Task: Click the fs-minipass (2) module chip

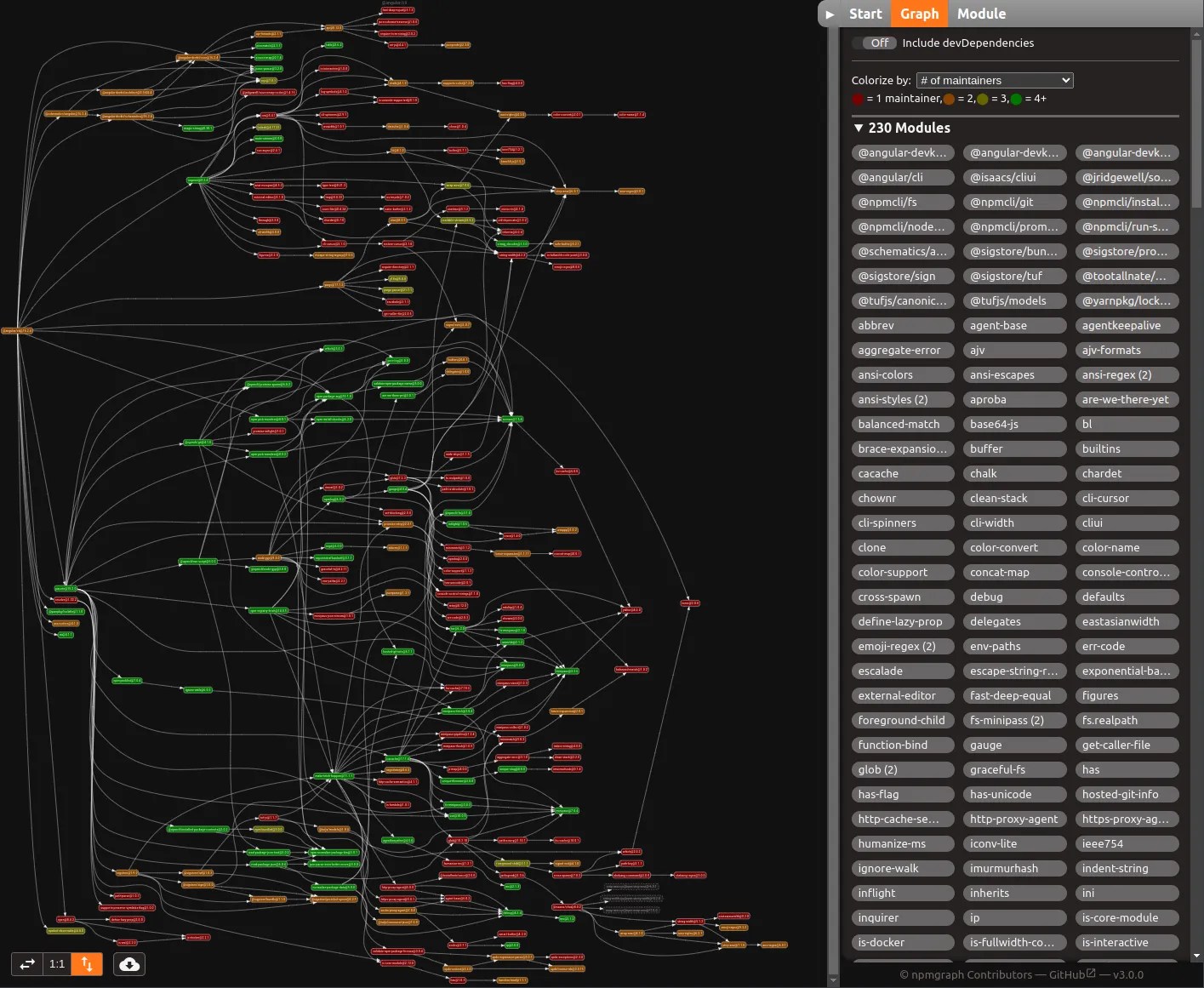Action: pos(1015,720)
